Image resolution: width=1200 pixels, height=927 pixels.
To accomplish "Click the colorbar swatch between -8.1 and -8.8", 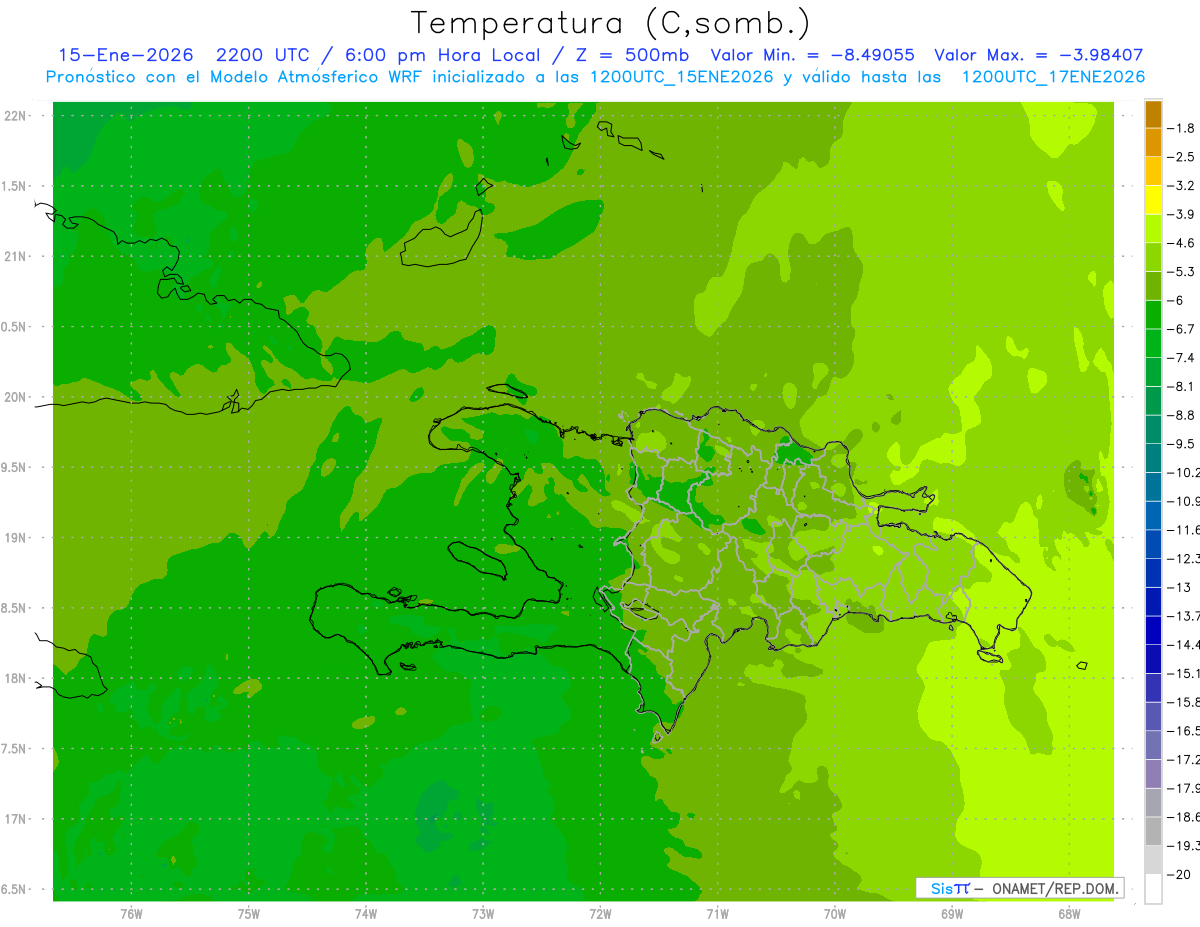I will [1153, 401].
